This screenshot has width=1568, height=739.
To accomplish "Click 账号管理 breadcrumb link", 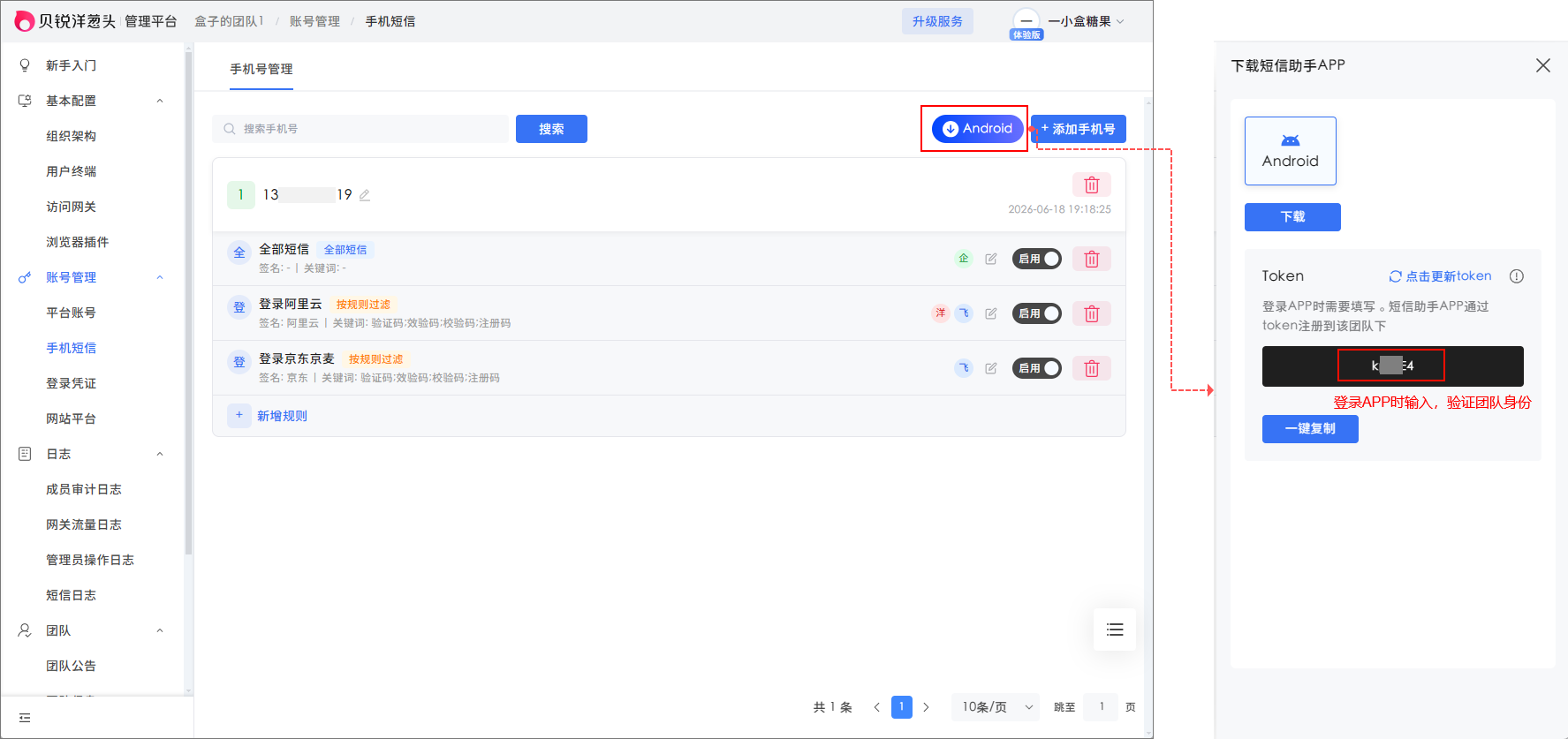I will 314,21.
